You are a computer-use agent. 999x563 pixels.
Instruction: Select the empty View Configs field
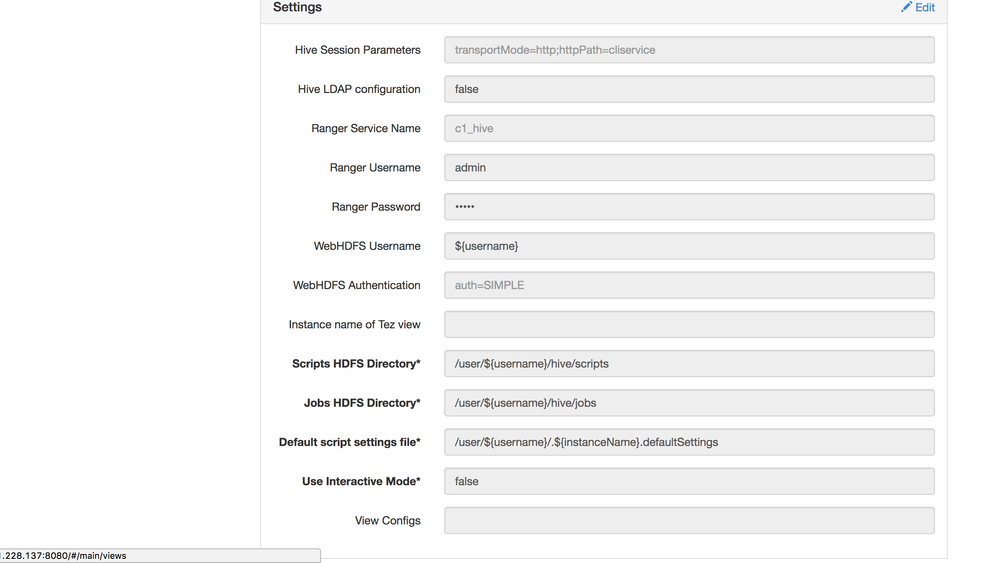689,520
